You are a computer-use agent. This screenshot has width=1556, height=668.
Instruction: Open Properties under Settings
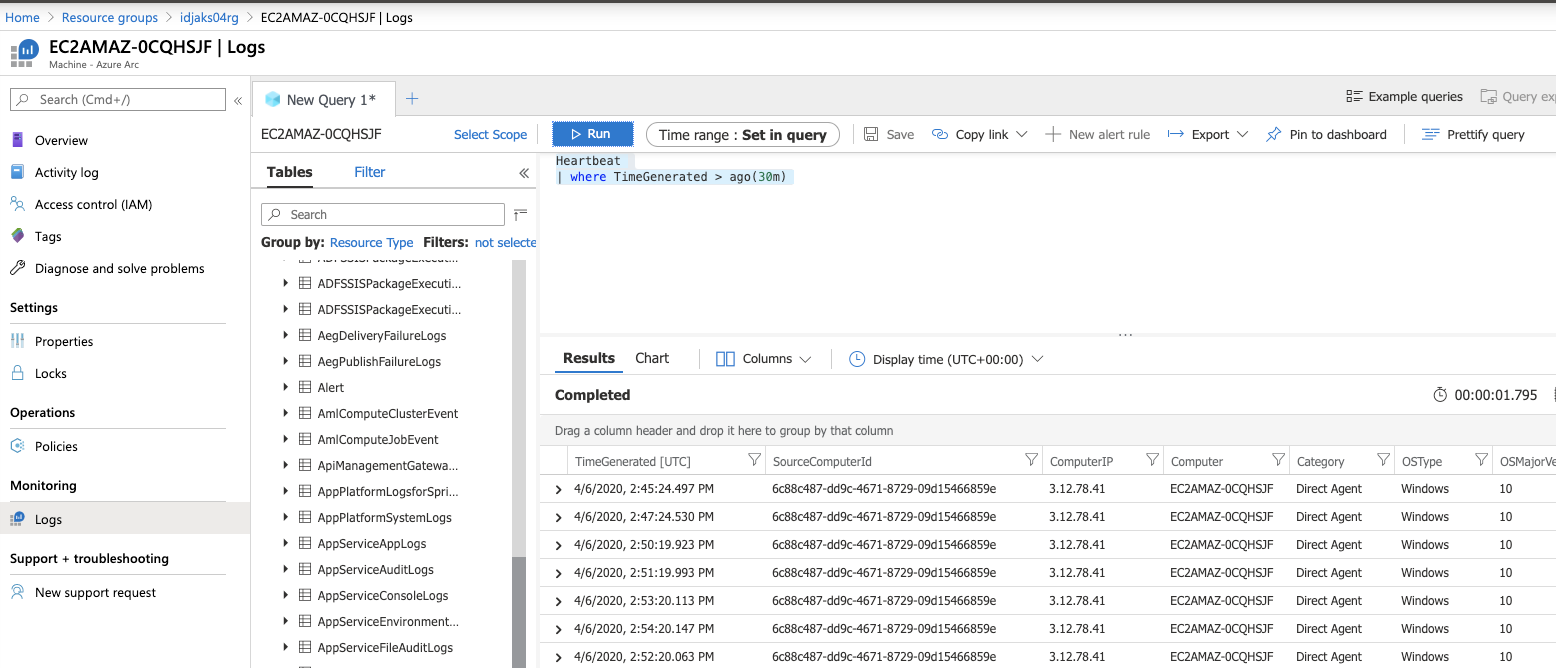64,341
